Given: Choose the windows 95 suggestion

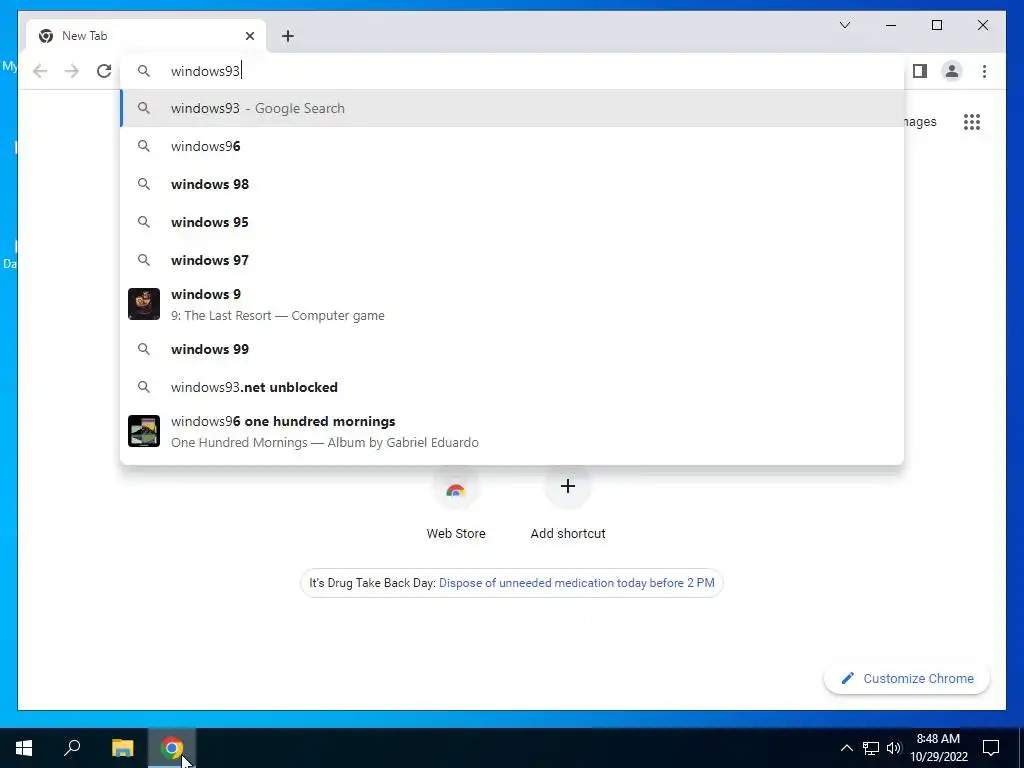Looking at the screenshot, I should [512, 222].
